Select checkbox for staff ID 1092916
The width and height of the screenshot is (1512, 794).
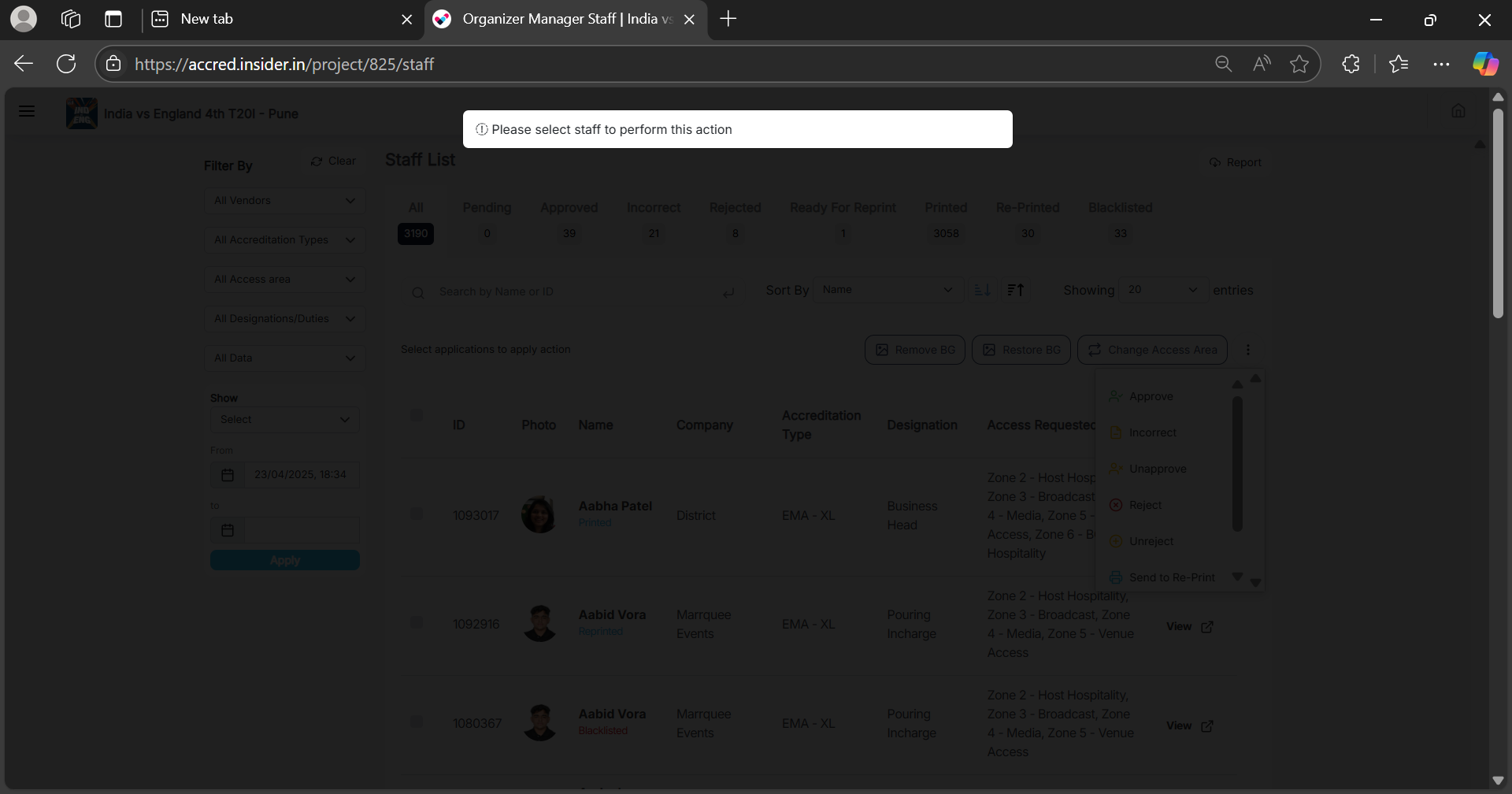coord(417,623)
